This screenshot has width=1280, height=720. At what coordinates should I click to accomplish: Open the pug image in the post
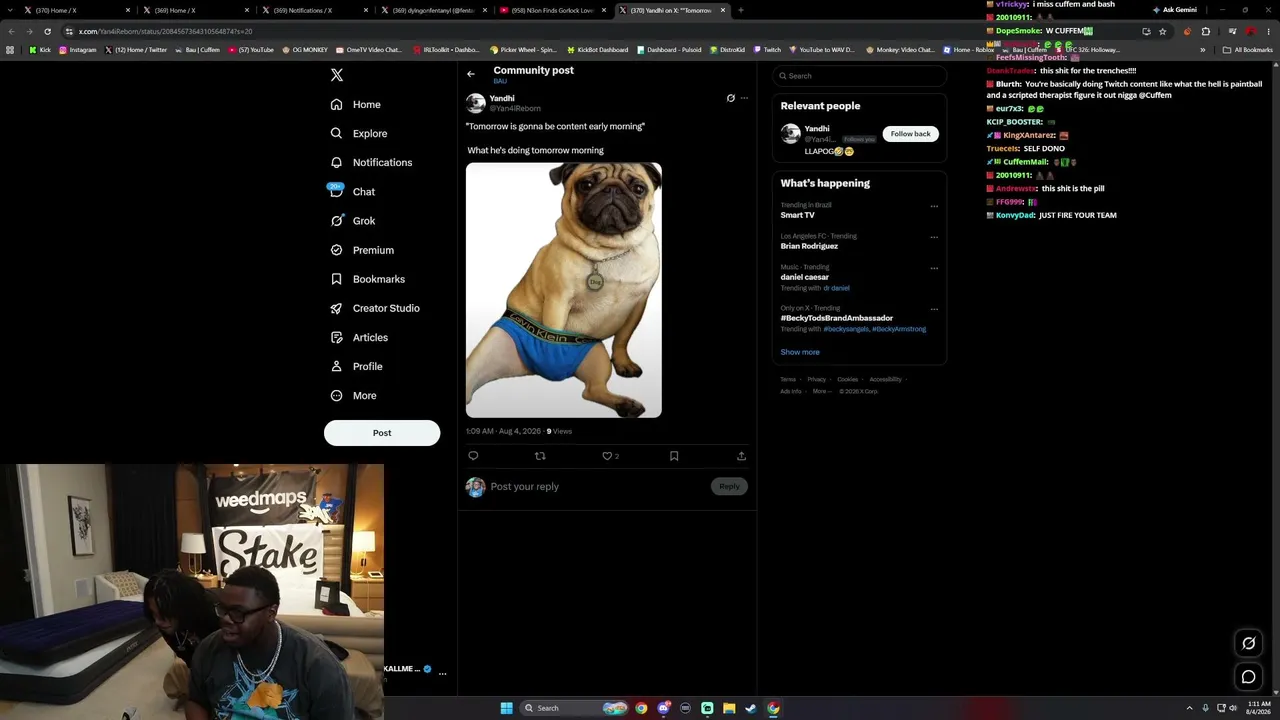(564, 290)
